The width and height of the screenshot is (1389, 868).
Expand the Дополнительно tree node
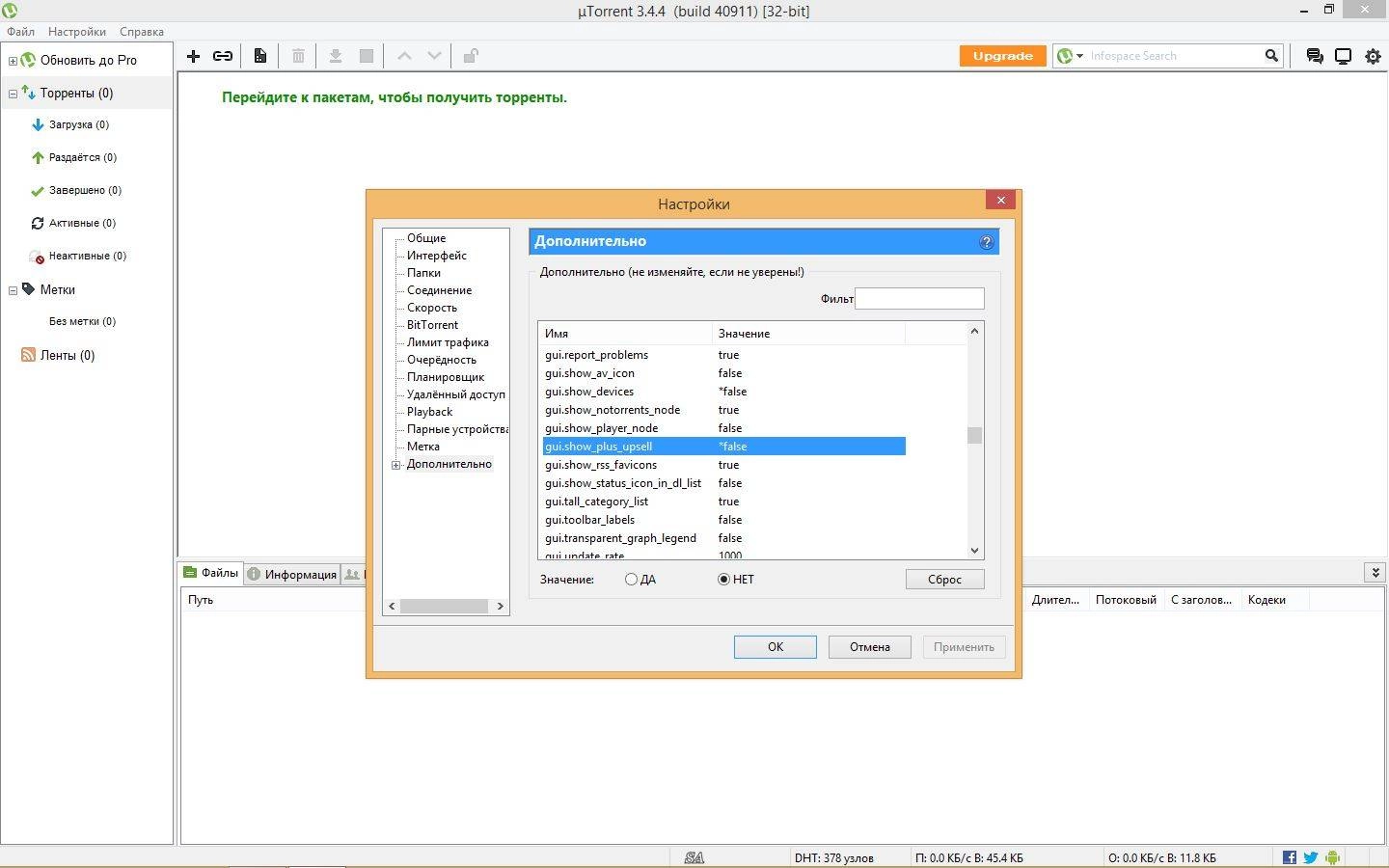pyautogui.click(x=395, y=464)
